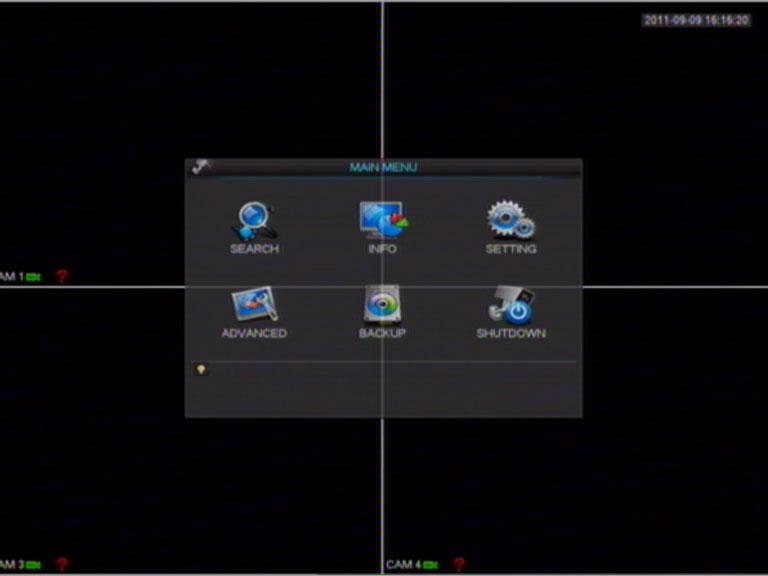Select the CAM 3 channel label
The image size is (768, 576).
coord(10,565)
